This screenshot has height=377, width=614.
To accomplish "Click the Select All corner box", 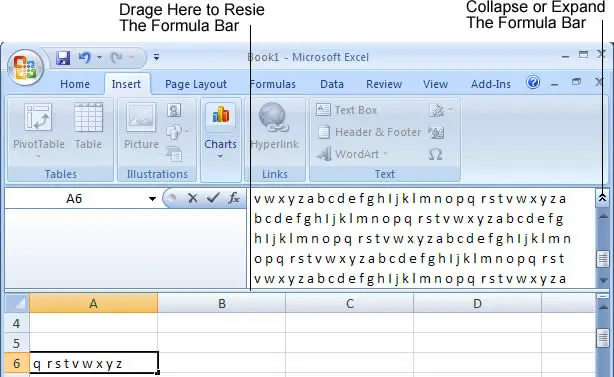I will (17, 303).
